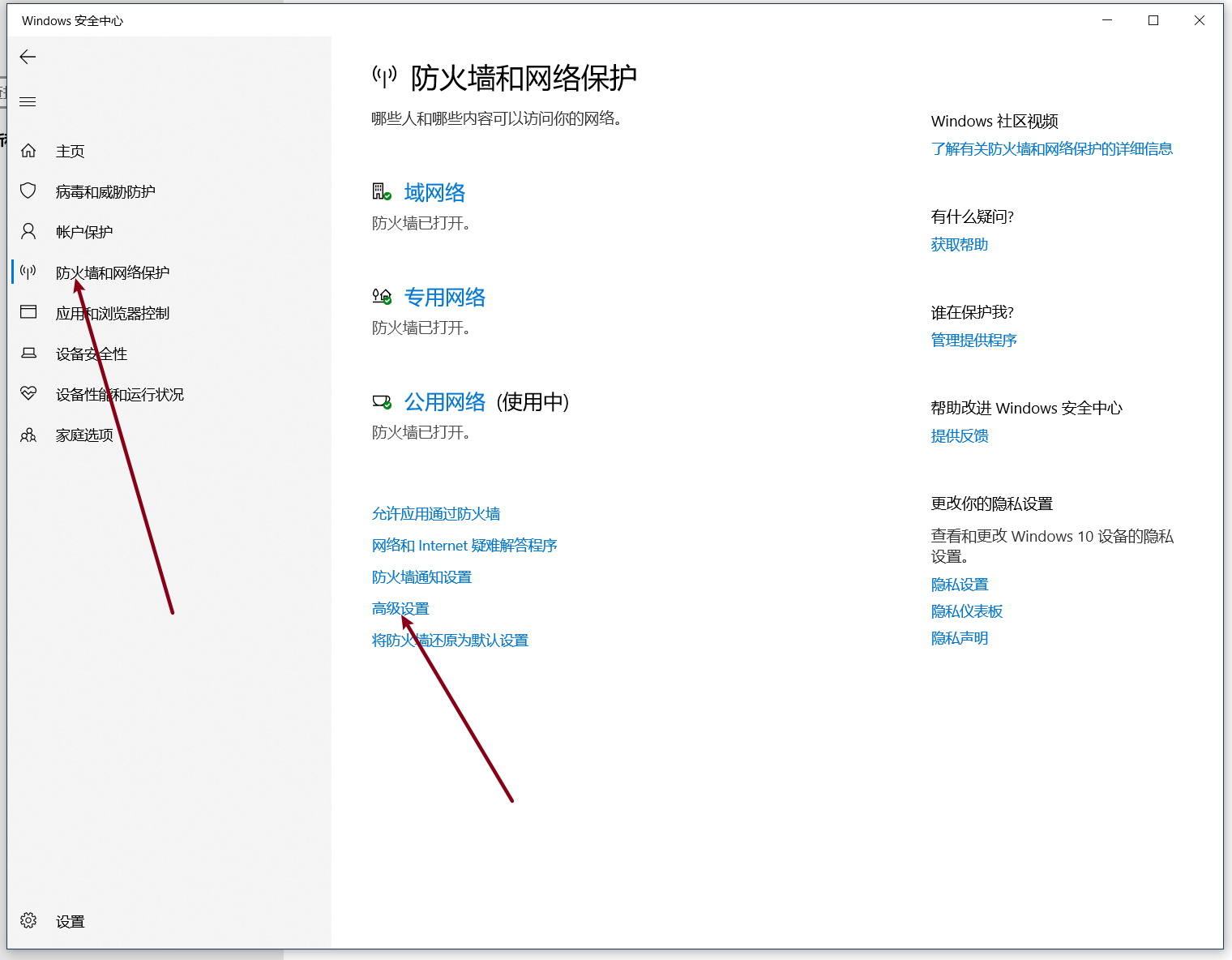1232x960 pixels.
Task: Open 高级设置 link
Action: tap(400, 609)
